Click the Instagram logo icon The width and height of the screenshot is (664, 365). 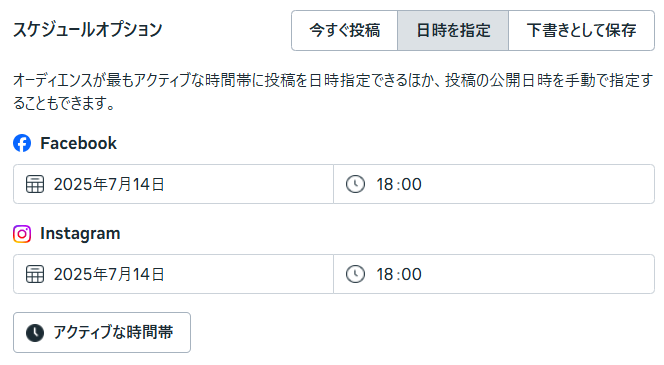point(22,234)
